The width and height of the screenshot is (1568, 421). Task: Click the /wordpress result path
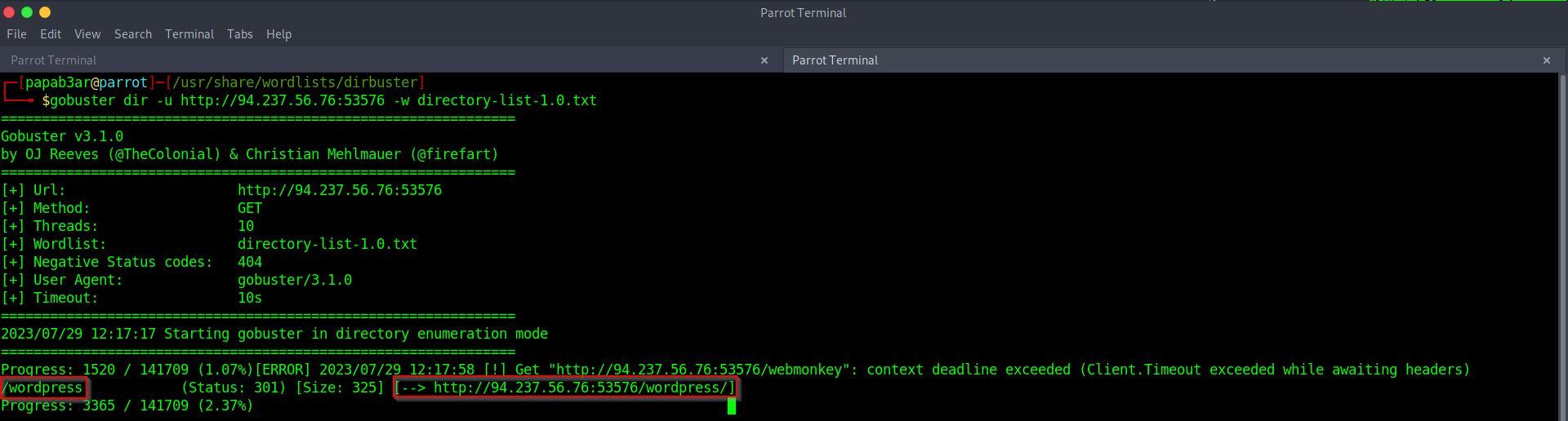click(x=44, y=388)
